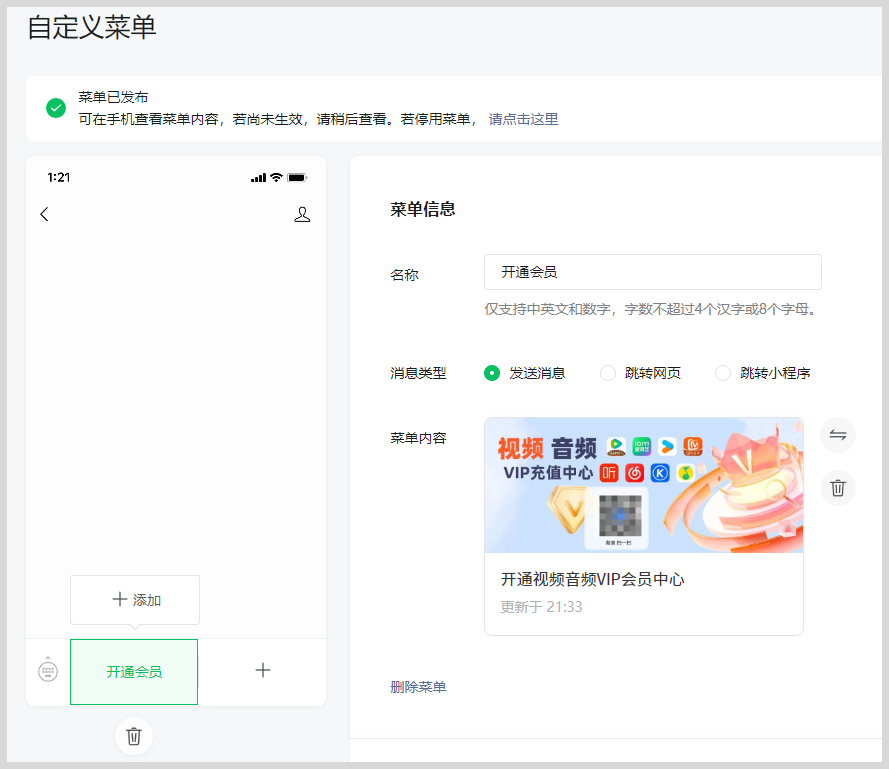This screenshot has height=769, width=889.
Task: Click the VIP充值中心 content thumbnail image
Action: click(x=643, y=485)
